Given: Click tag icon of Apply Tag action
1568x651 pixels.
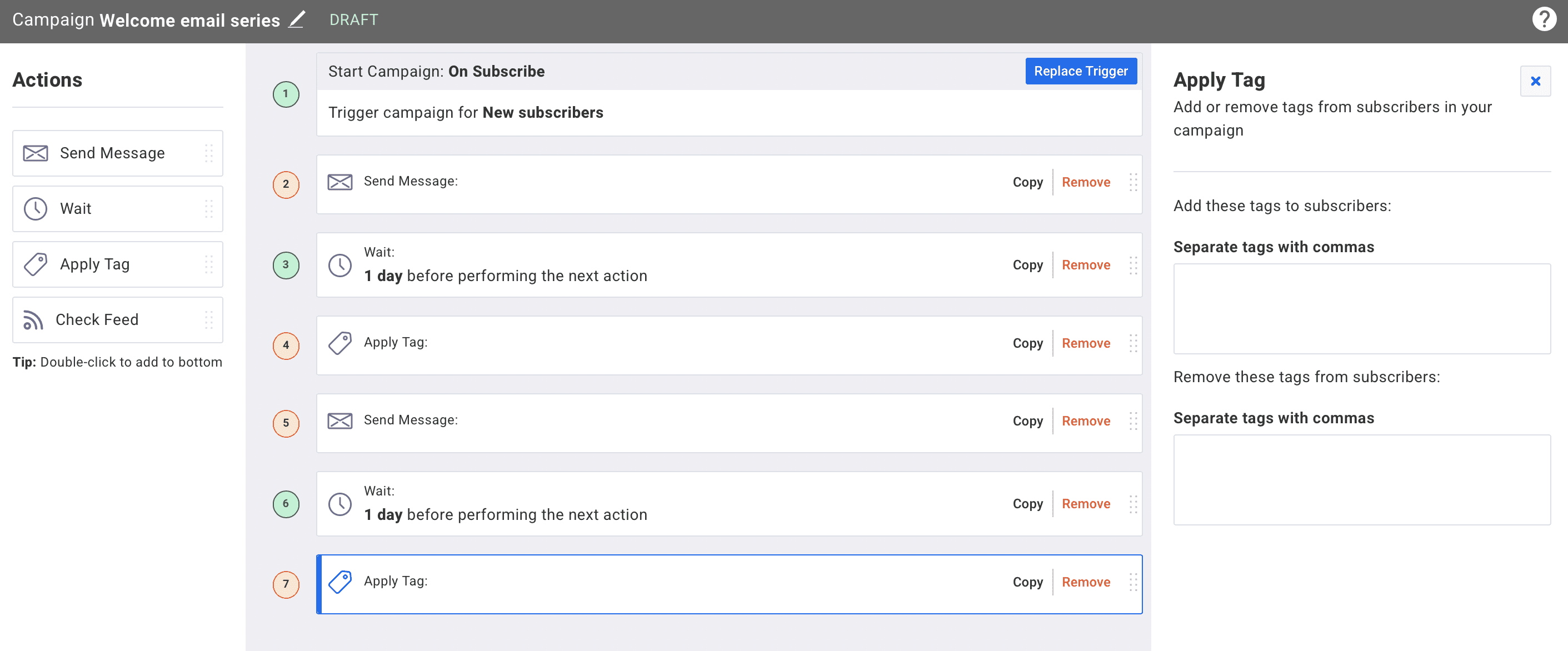Looking at the screenshot, I should point(36,264).
